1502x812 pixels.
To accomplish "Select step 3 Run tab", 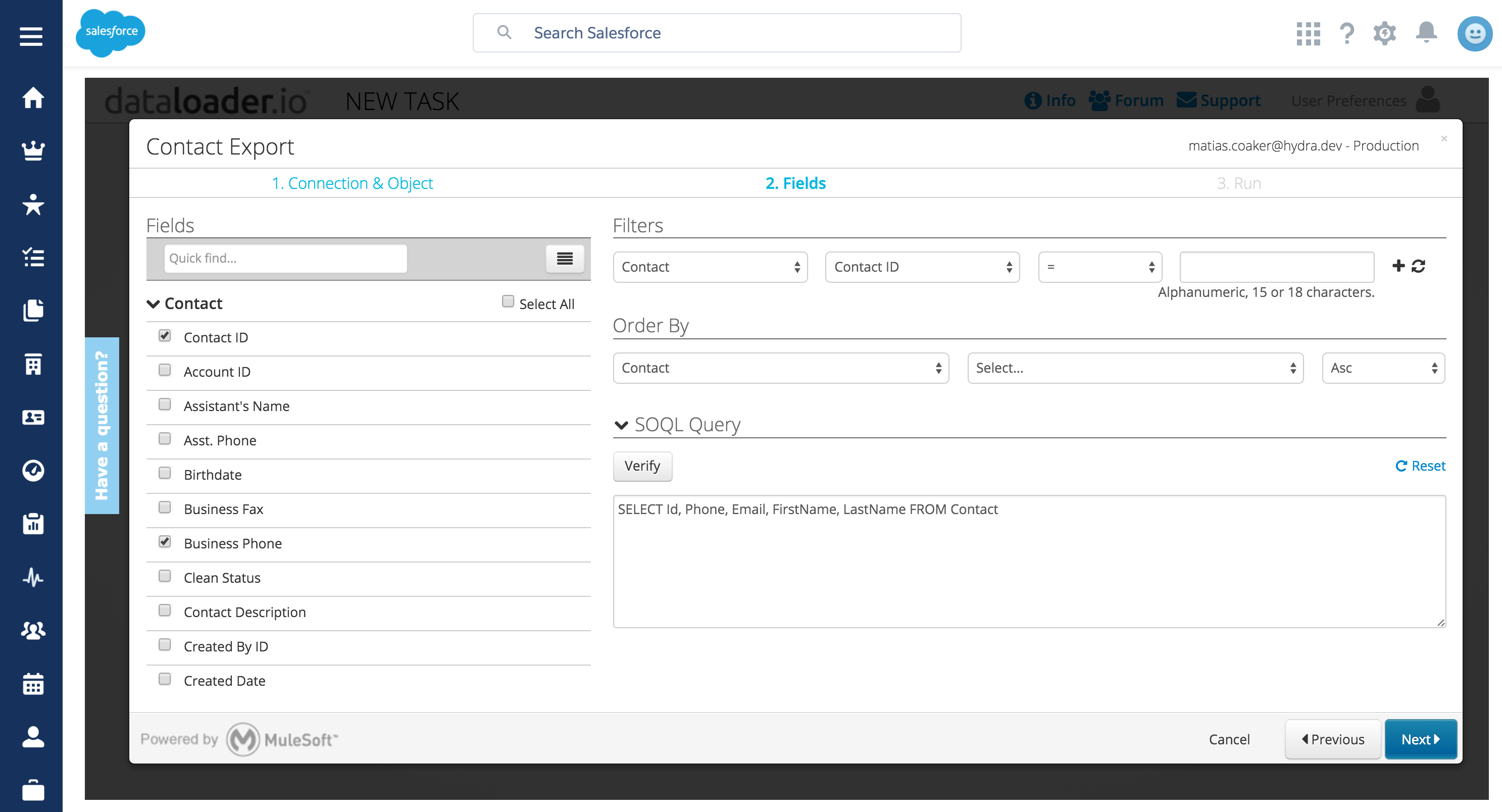I will [1238, 183].
